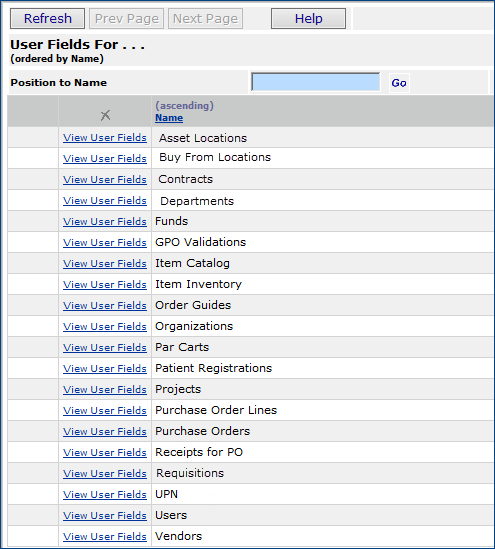
Task: View User Fields for Vendors
Action: tap(105, 537)
